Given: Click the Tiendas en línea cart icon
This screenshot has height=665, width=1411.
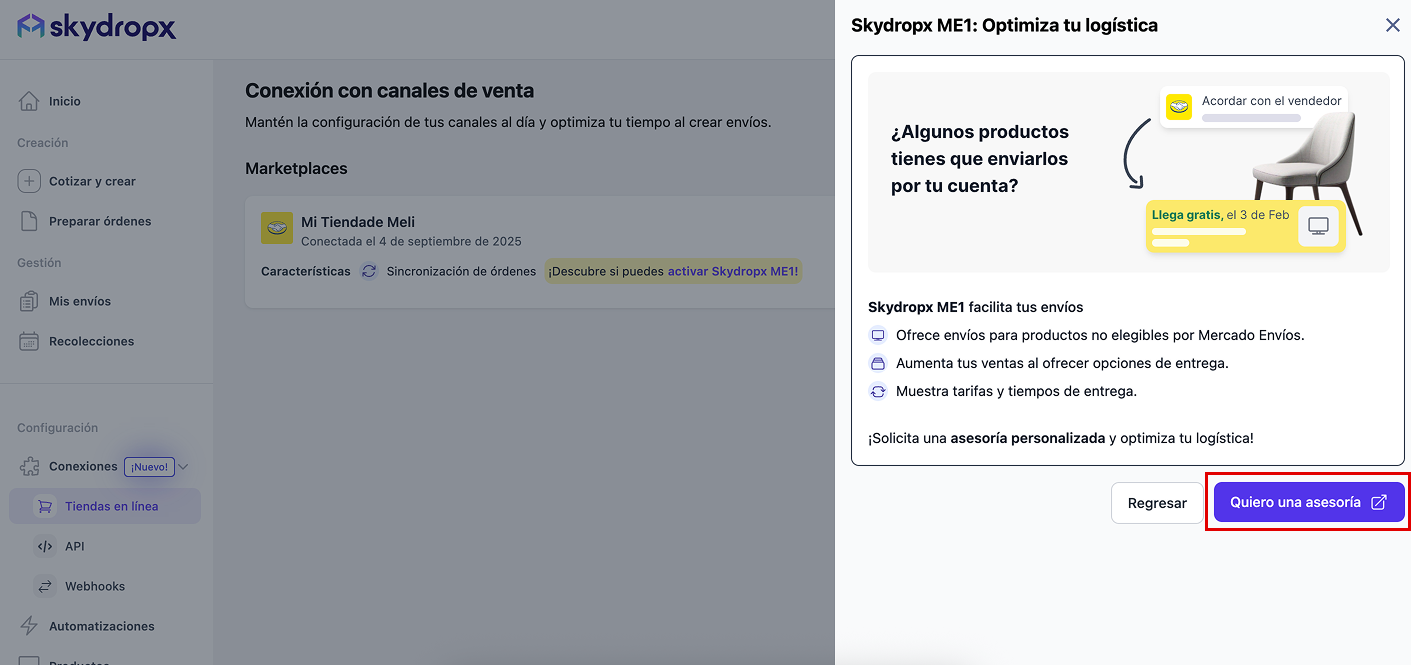Looking at the screenshot, I should pyautogui.click(x=44, y=506).
